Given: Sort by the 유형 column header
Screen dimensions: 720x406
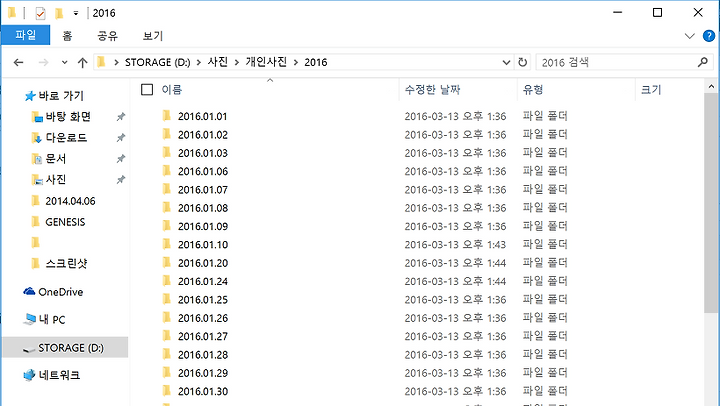Looking at the screenshot, I should tap(533, 90).
